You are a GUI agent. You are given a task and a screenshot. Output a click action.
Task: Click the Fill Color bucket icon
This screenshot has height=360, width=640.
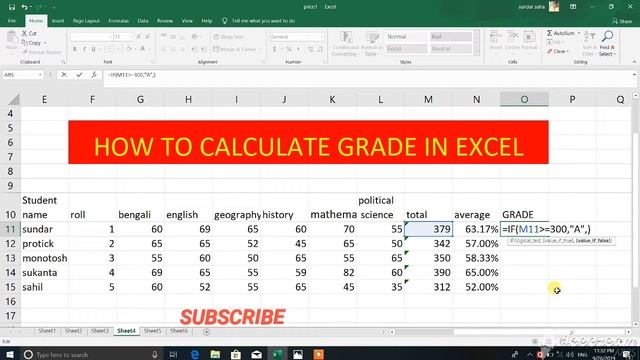point(129,49)
